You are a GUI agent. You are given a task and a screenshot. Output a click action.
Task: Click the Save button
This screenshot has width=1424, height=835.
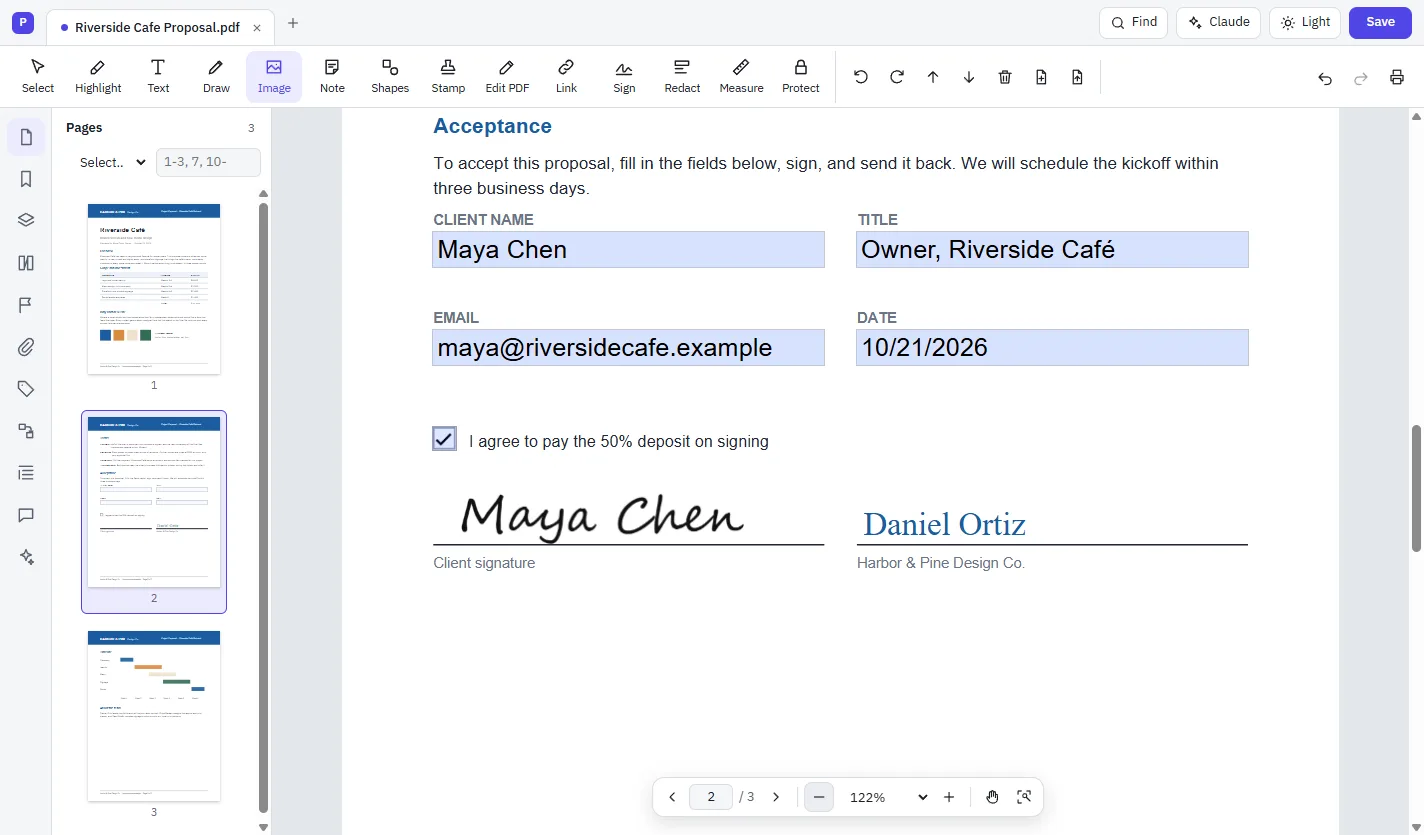pos(1380,22)
